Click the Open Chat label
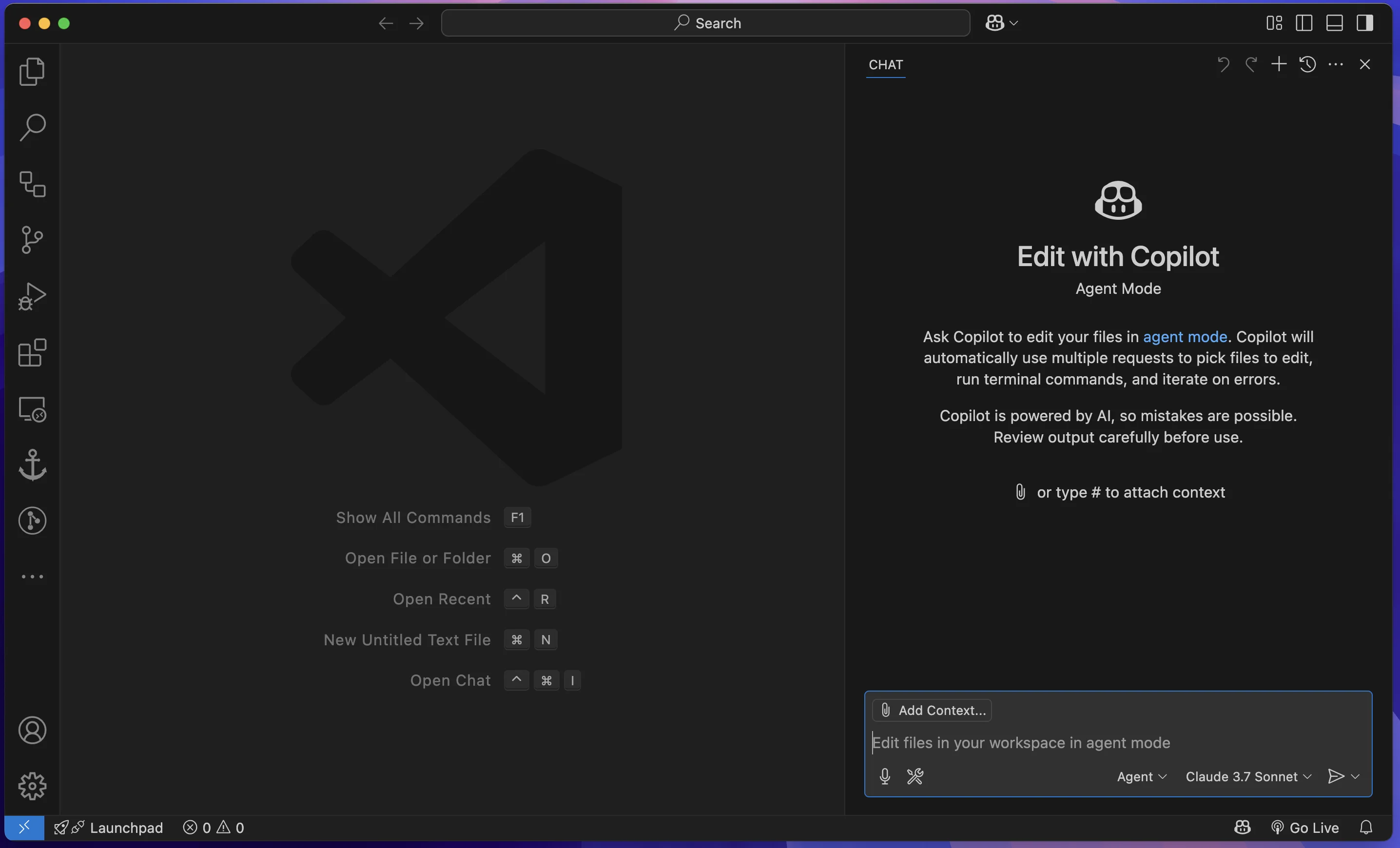The height and width of the screenshot is (848, 1400). click(x=450, y=680)
